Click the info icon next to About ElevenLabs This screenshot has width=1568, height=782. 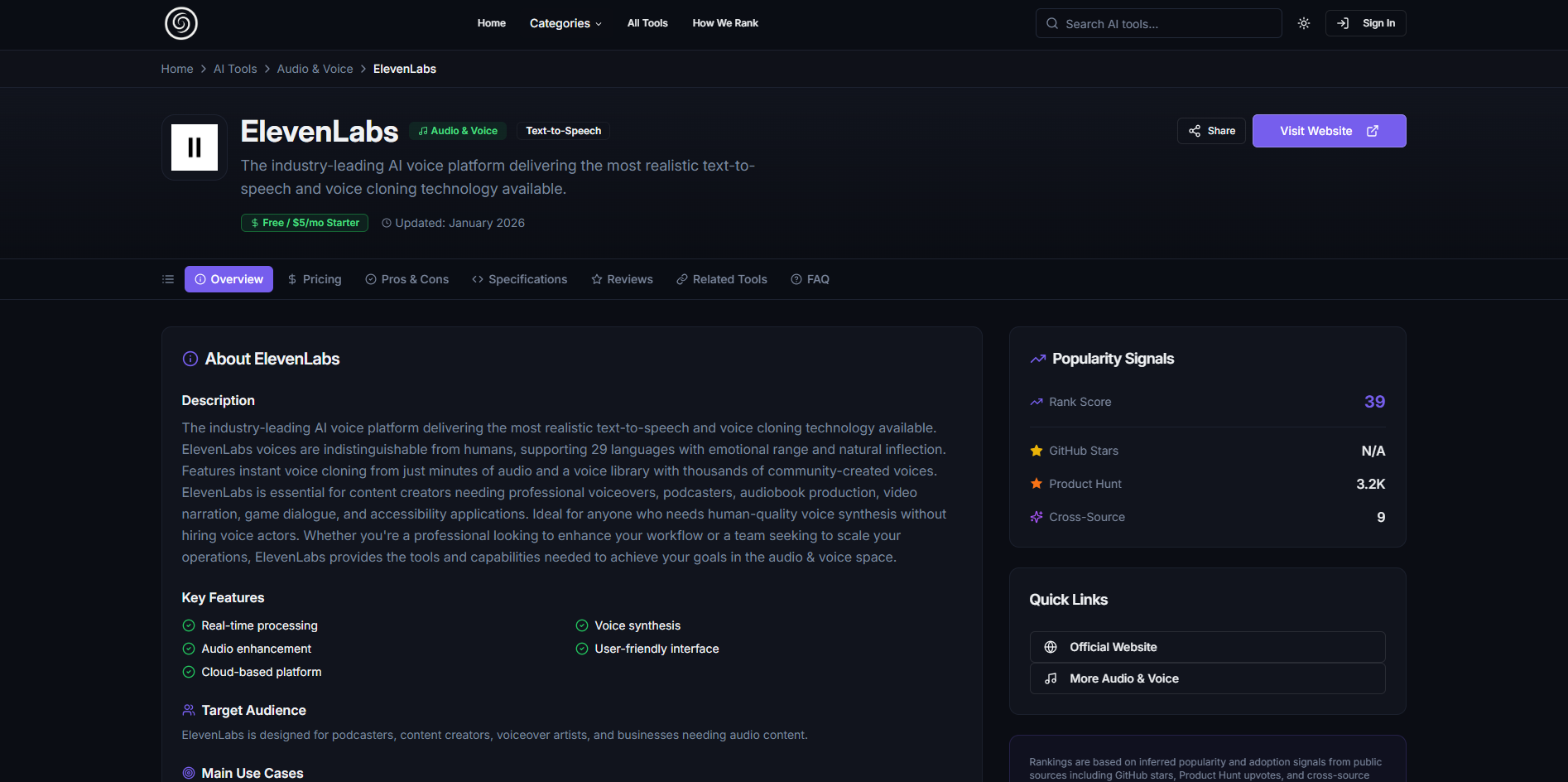(x=189, y=358)
